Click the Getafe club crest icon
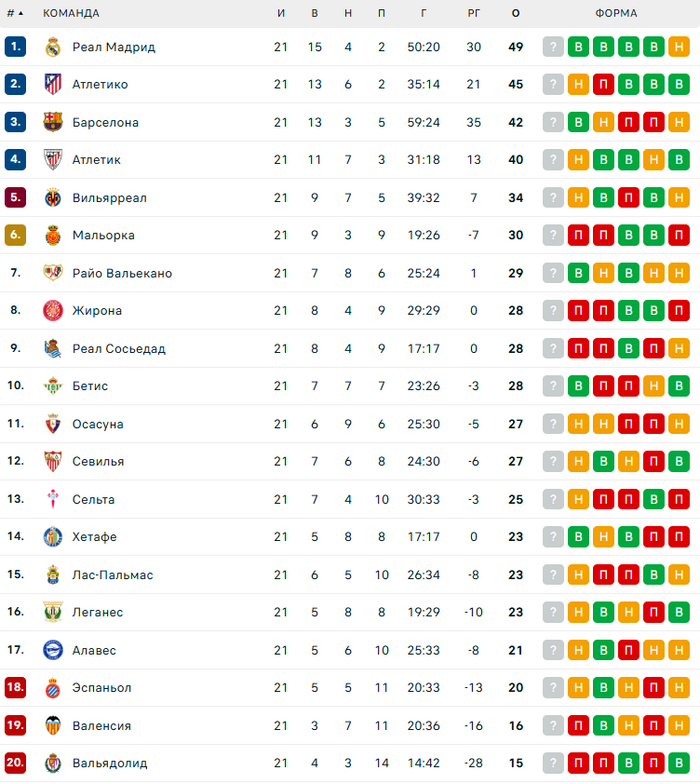 [53, 537]
